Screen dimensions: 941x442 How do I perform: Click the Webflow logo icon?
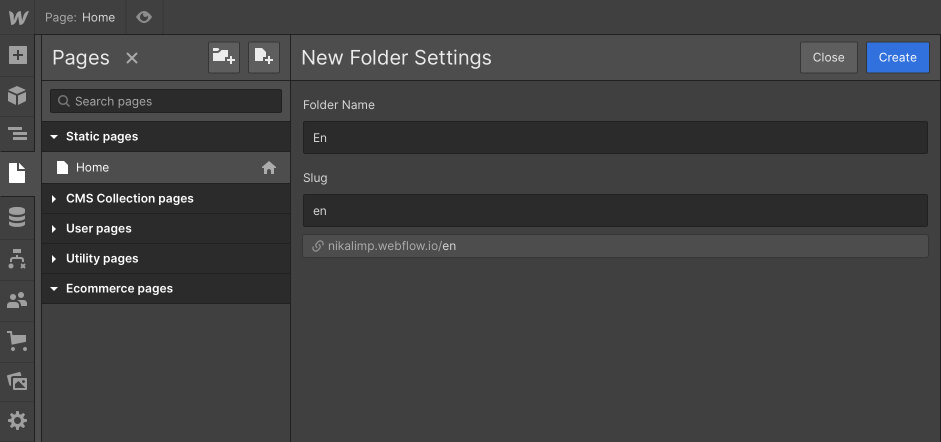coord(18,17)
